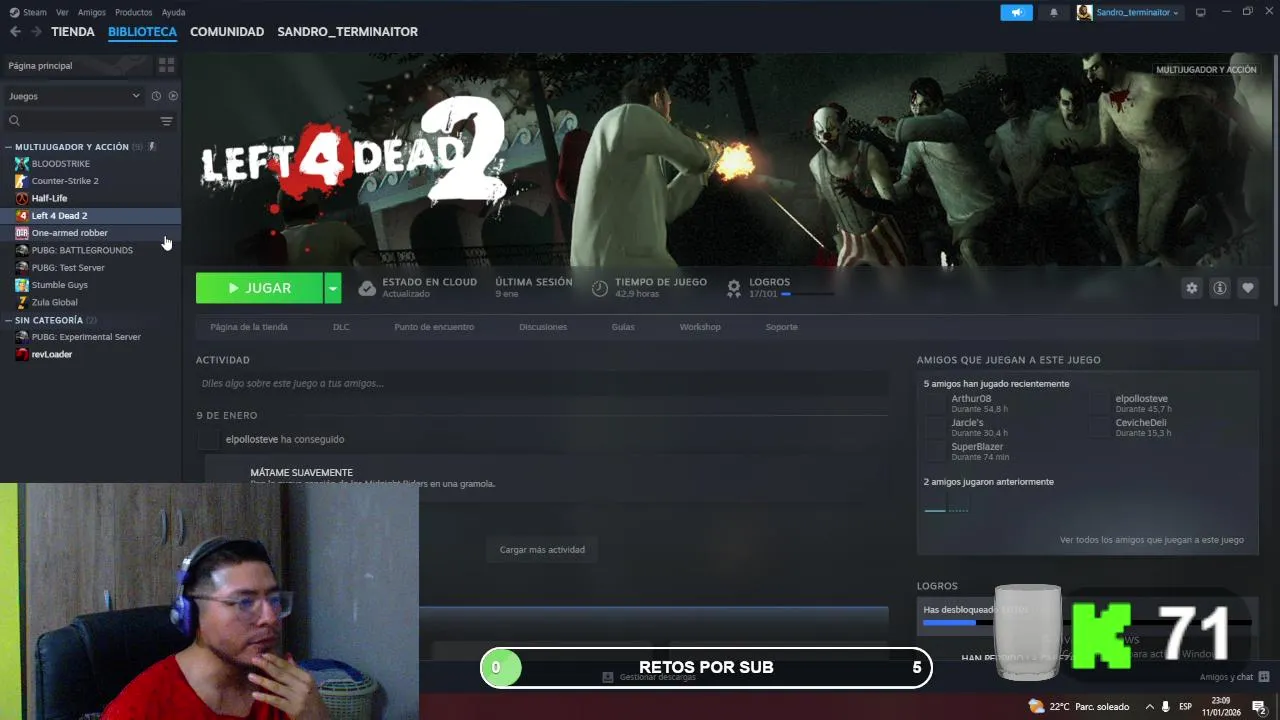Click the play time clock icon
Viewport: 1280px width, 720px height.
tap(600, 288)
